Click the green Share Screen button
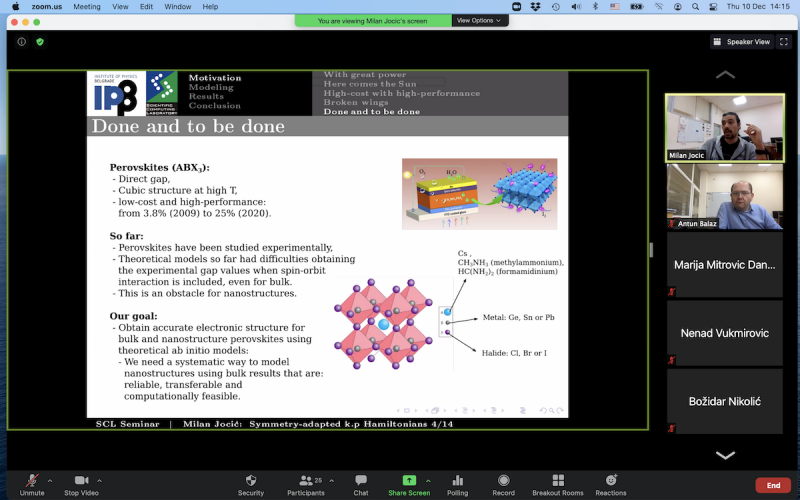The height and width of the screenshot is (500, 800). [409, 485]
